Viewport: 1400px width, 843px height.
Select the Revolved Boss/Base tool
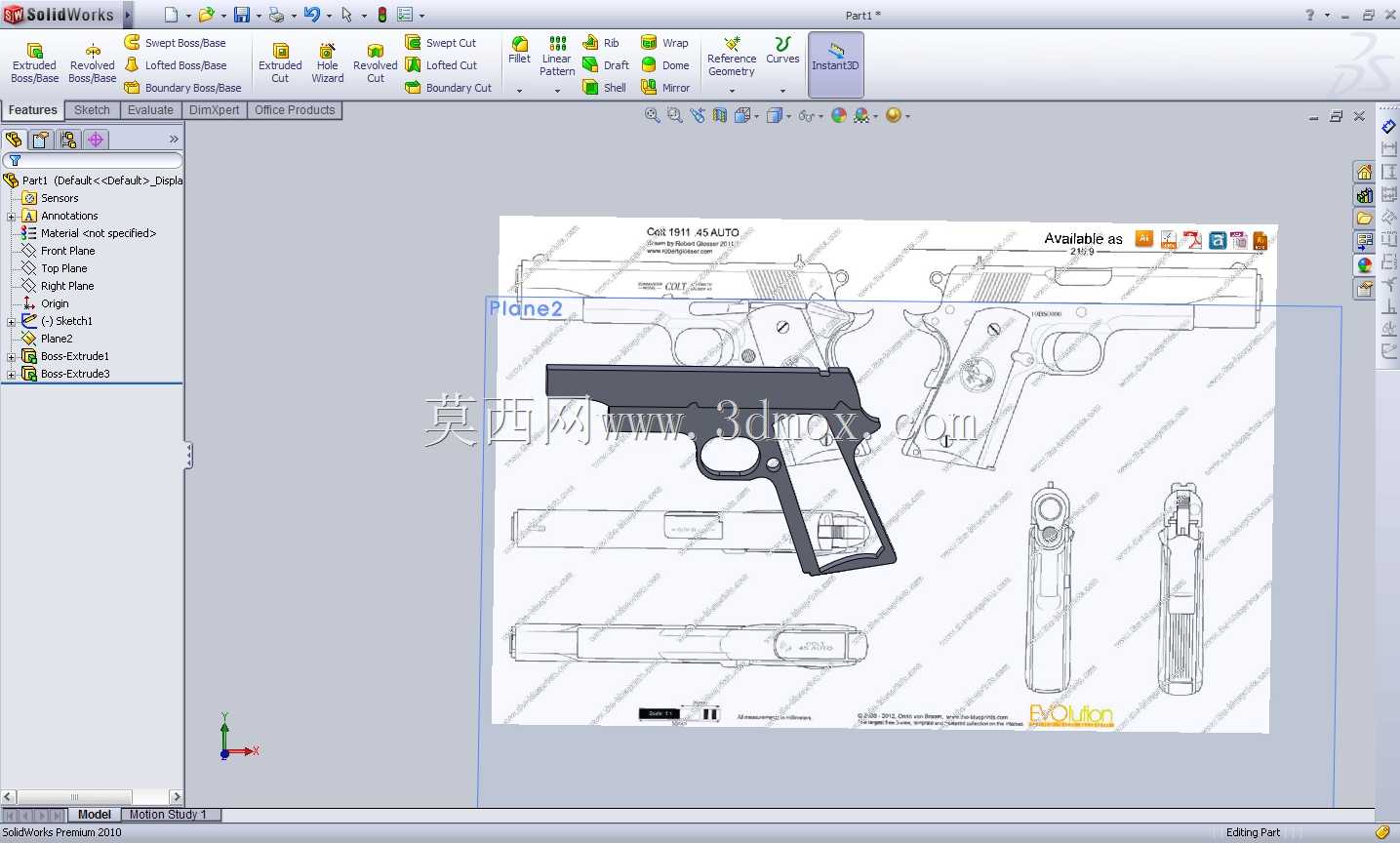[x=93, y=63]
